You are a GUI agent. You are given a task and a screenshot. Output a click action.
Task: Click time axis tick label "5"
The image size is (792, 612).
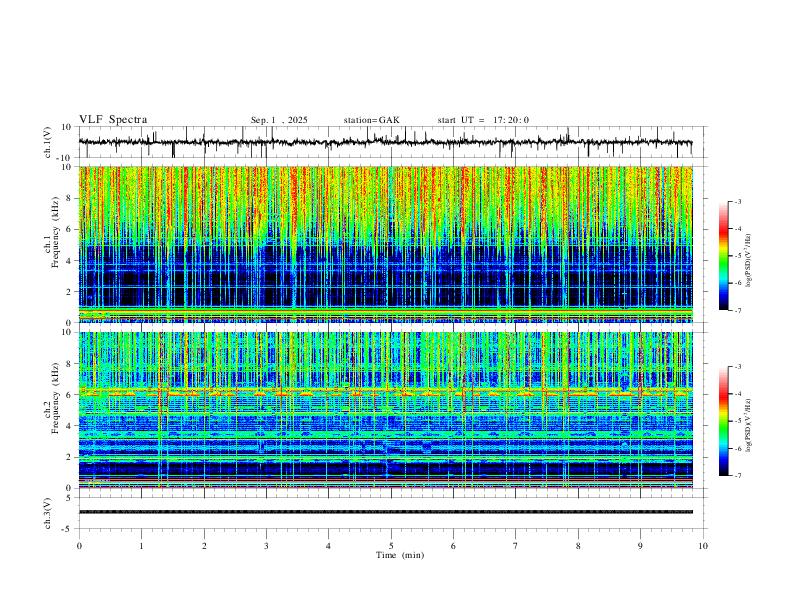coord(391,546)
